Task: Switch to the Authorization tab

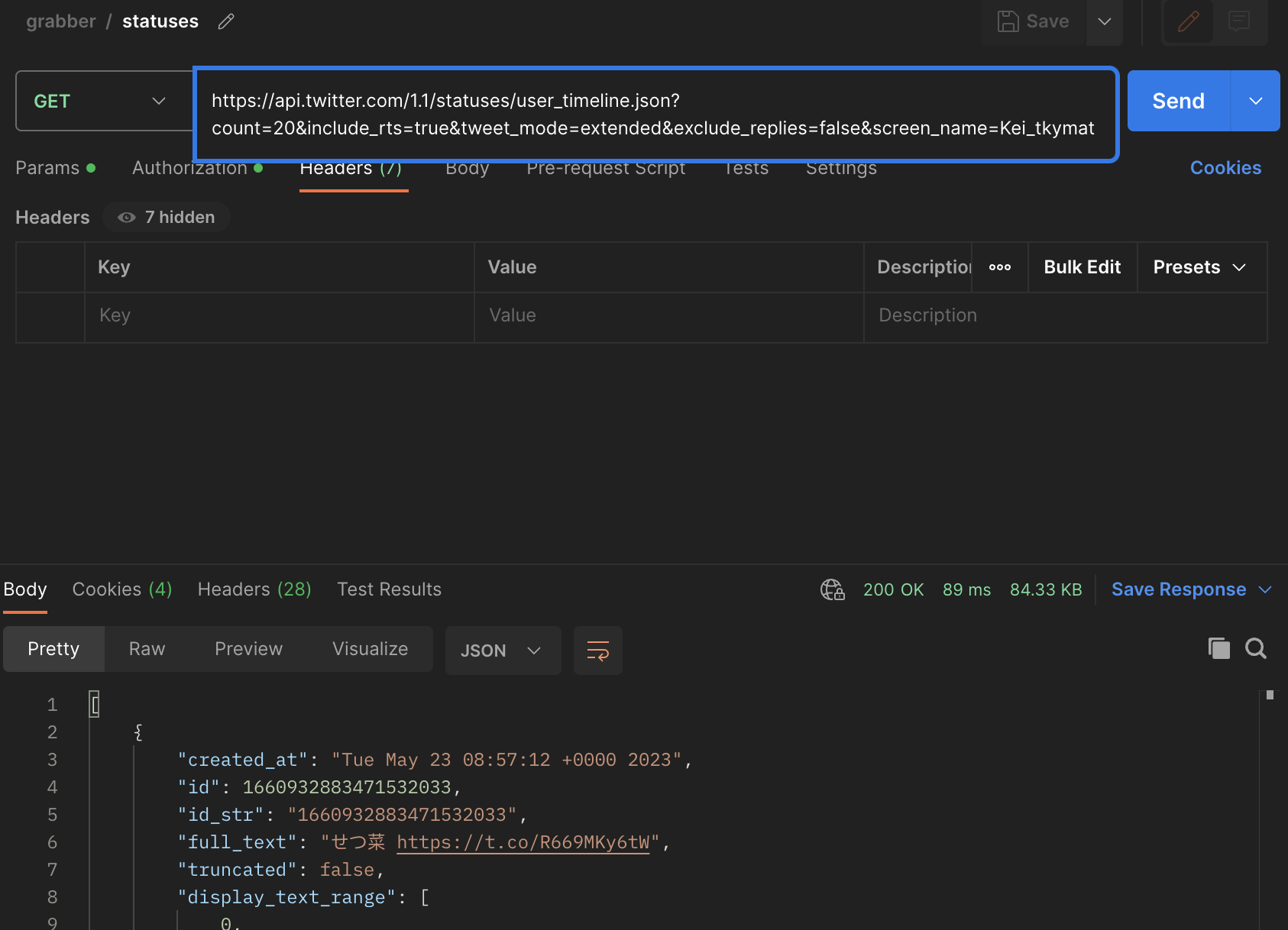Action: click(x=197, y=168)
